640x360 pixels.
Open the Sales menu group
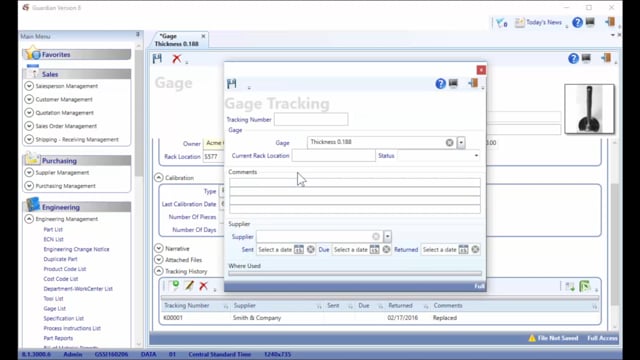pyautogui.click(x=77, y=74)
